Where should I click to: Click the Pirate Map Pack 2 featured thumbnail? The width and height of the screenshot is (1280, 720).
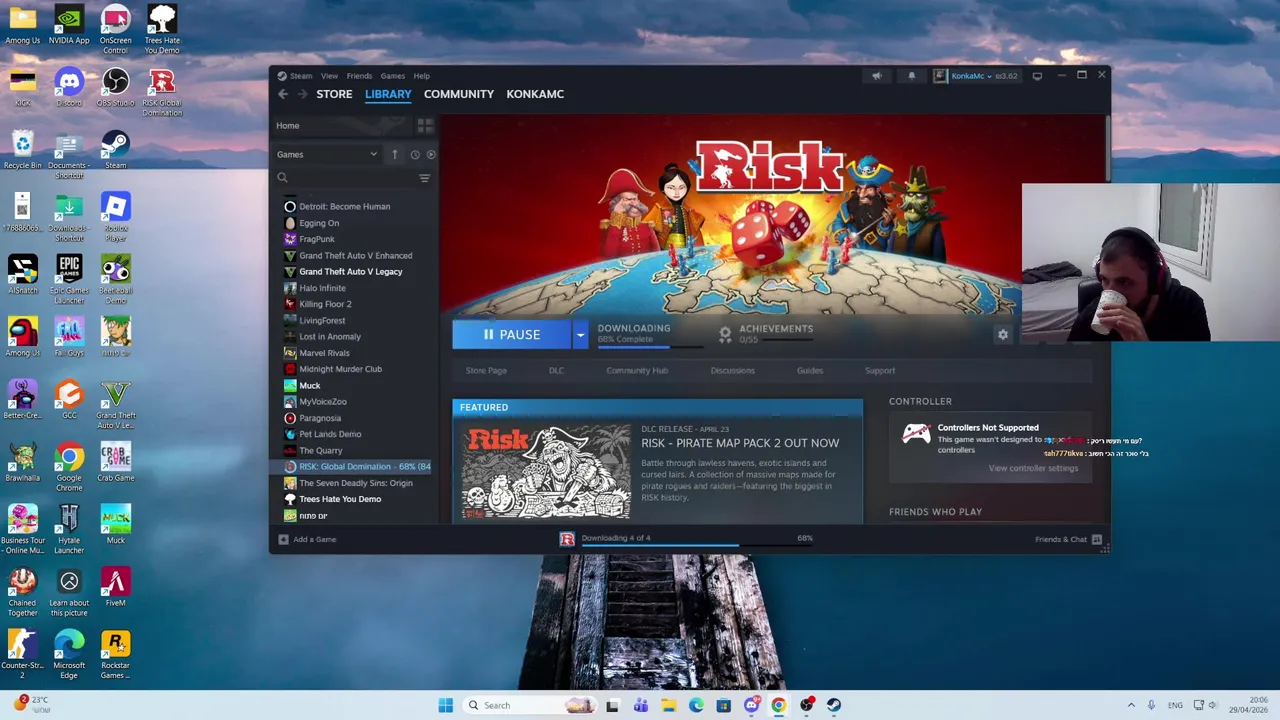546,471
